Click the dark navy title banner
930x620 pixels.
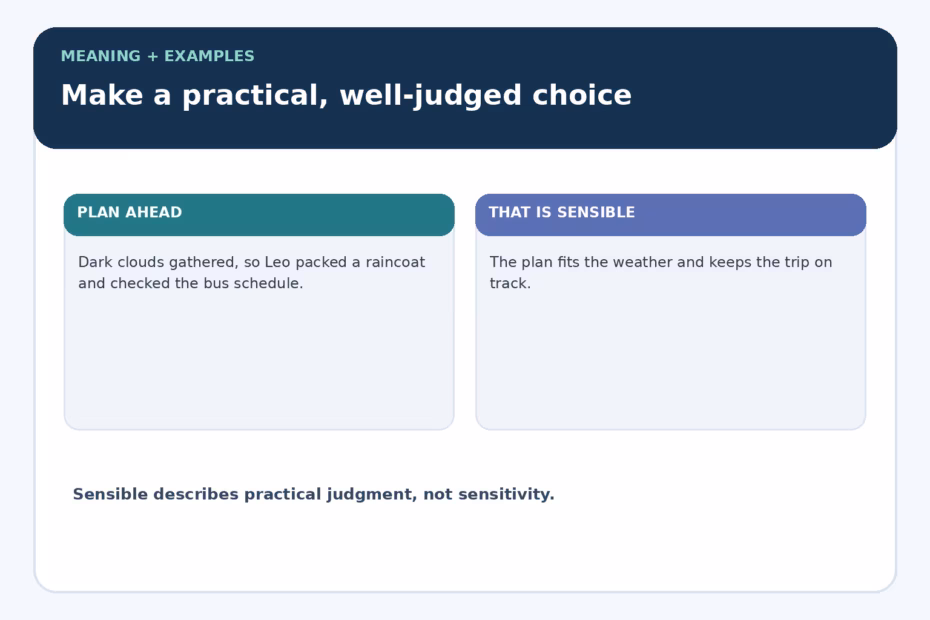point(465,88)
